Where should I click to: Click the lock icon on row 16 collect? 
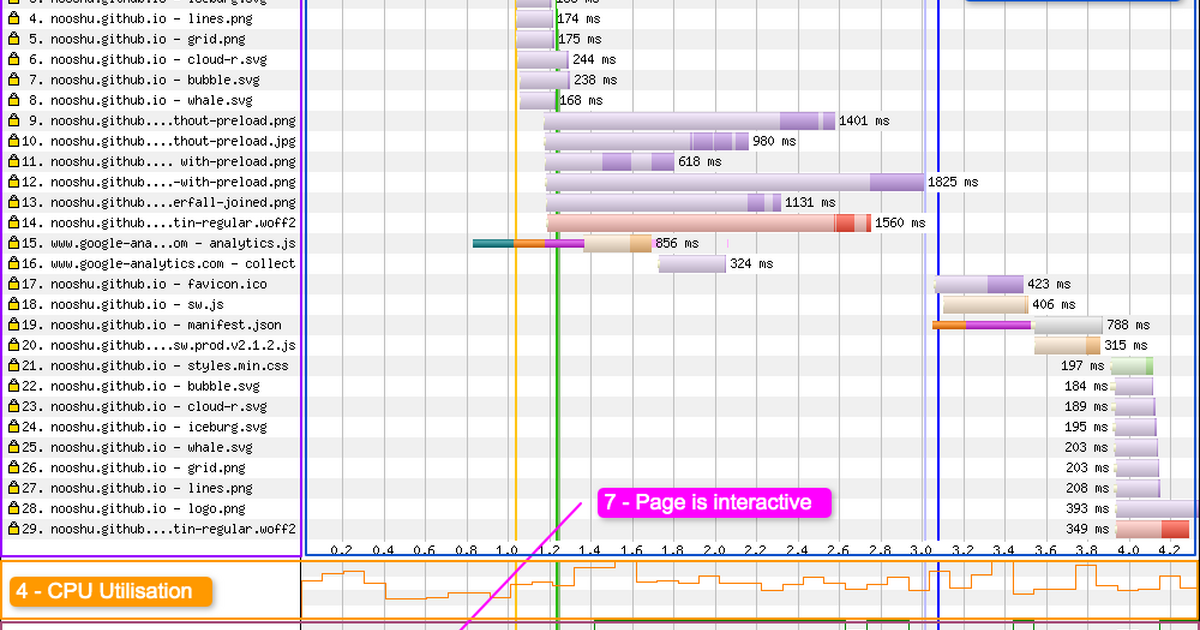click(x=14, y=263)
